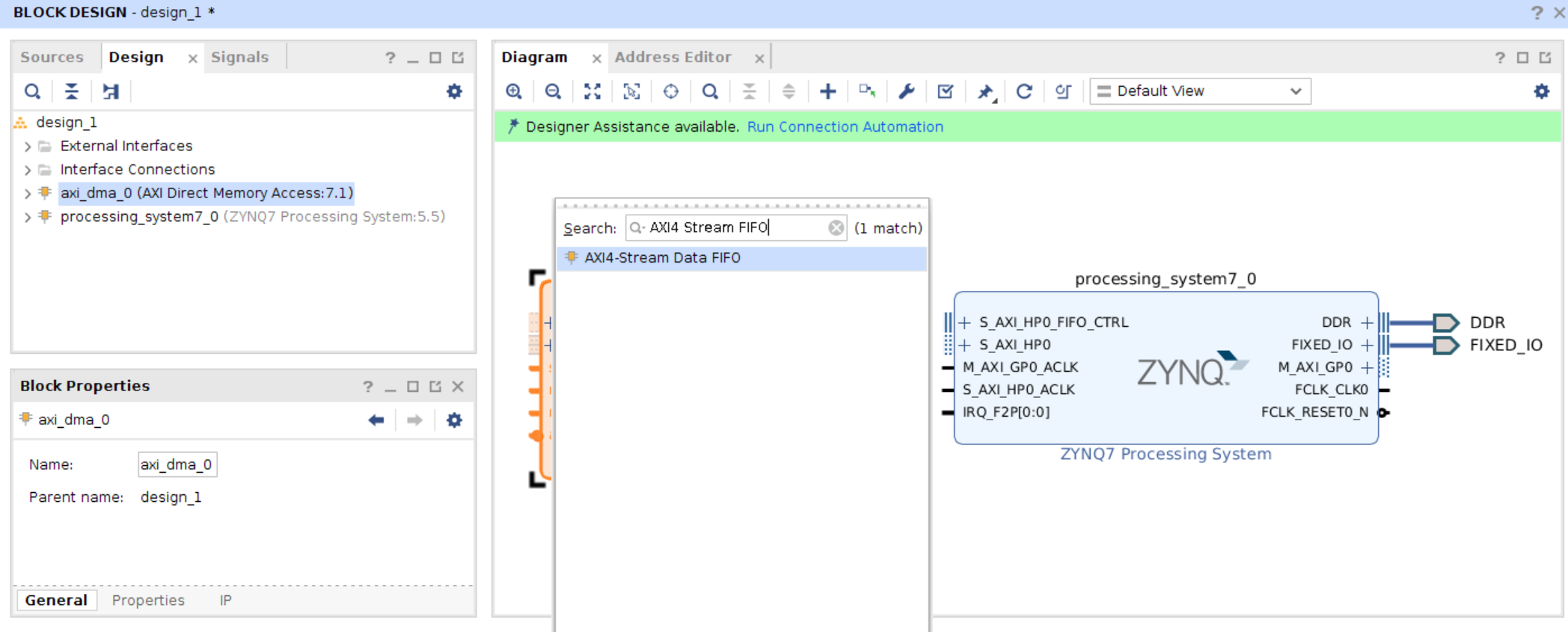The width and height of the screenshot is (1568, 632).
Task: Click the ZYNQ7 Processing System label
Action: [x=1166, y=454]
